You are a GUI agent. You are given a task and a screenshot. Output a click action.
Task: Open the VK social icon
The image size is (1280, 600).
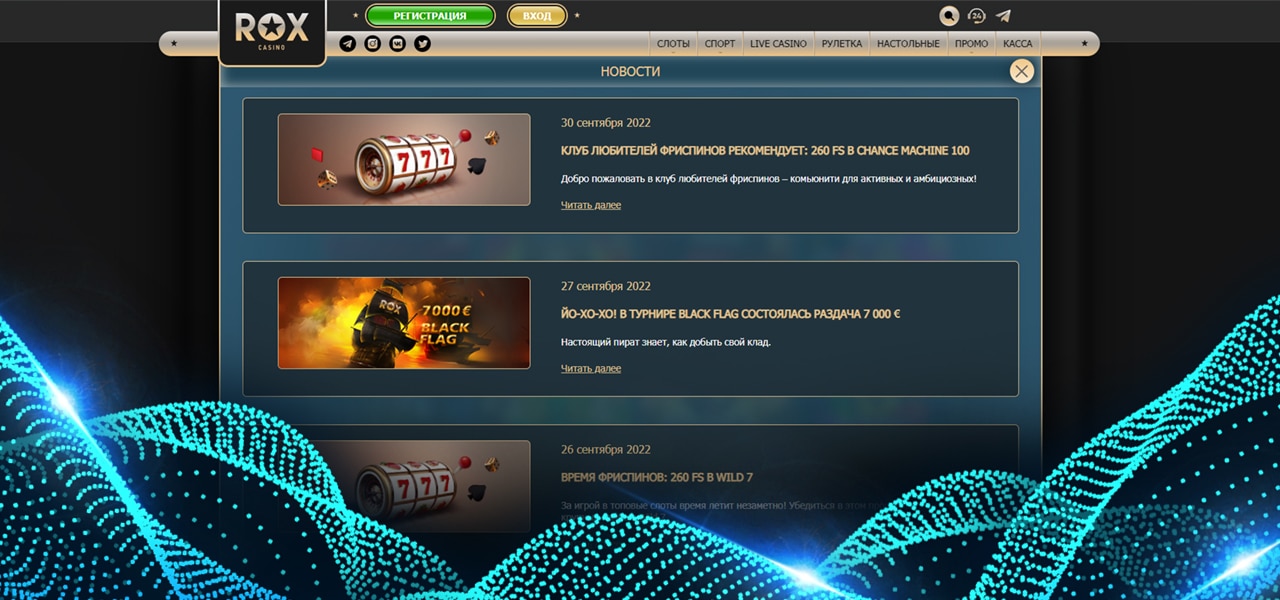coord(398,44)
